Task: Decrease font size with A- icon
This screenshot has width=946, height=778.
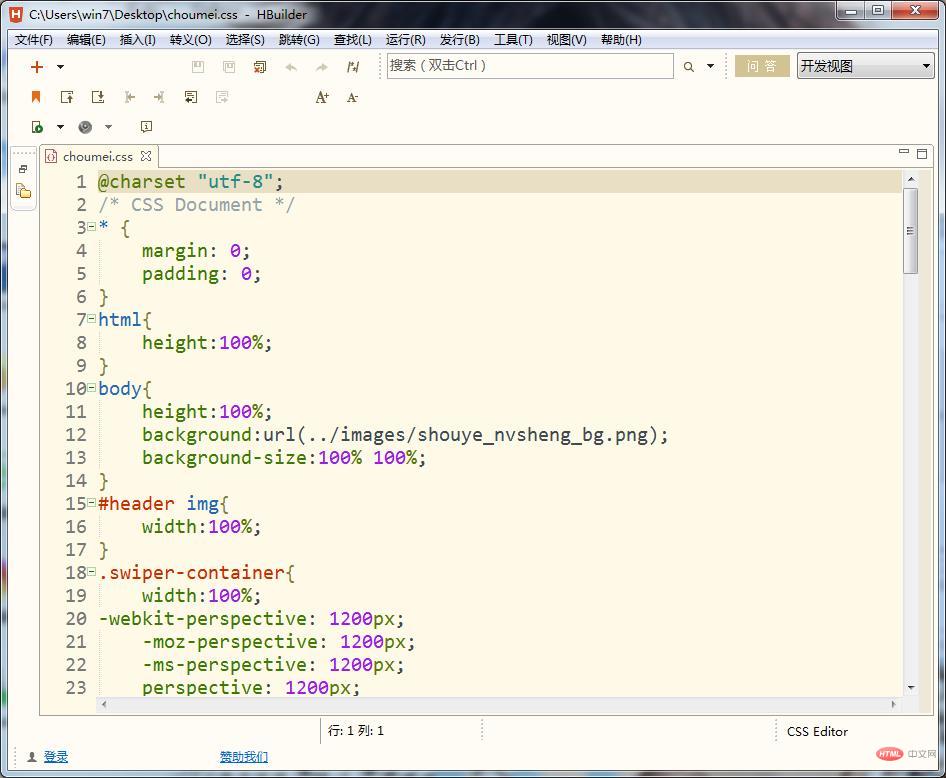Action: 352,98
